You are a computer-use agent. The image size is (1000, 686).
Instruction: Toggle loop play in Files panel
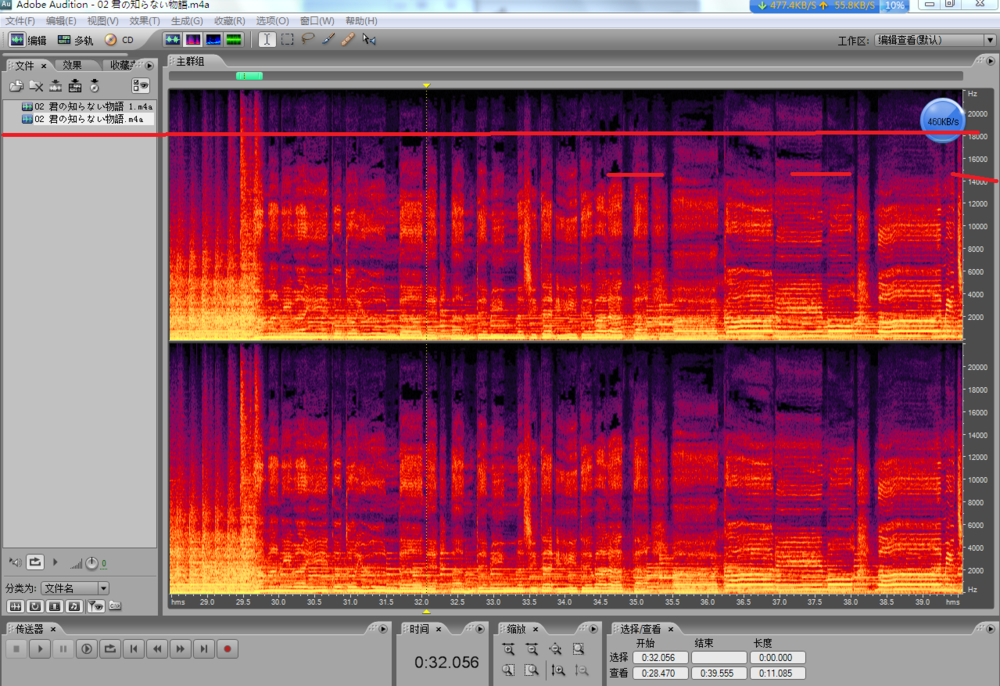click(35, 563)
